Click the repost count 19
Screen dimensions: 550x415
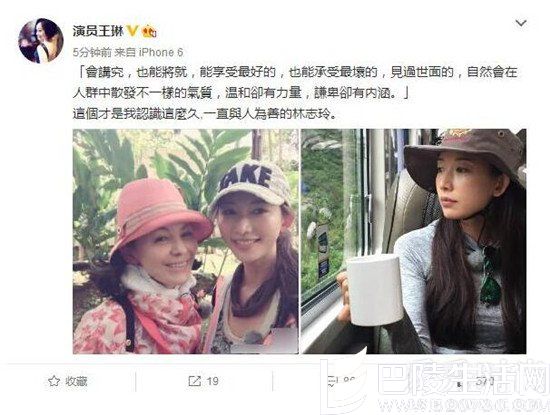point(212,381)
